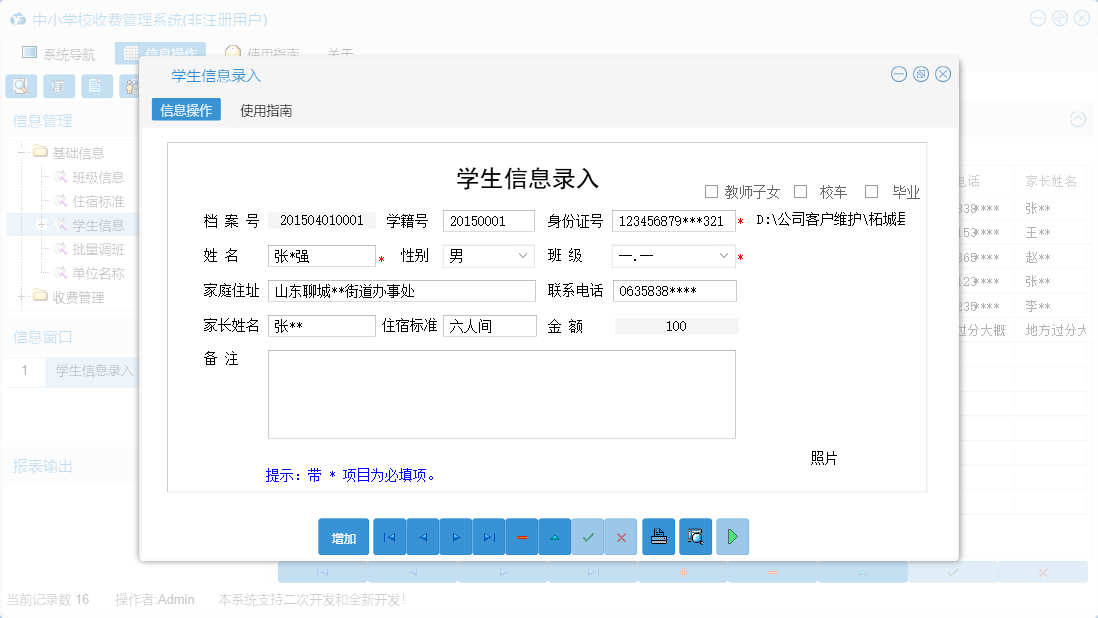Select 学生信息录入 in the 信息窗口 list
The height and width of the screenshot is (618, 1098).
click(x=93, y=371)
